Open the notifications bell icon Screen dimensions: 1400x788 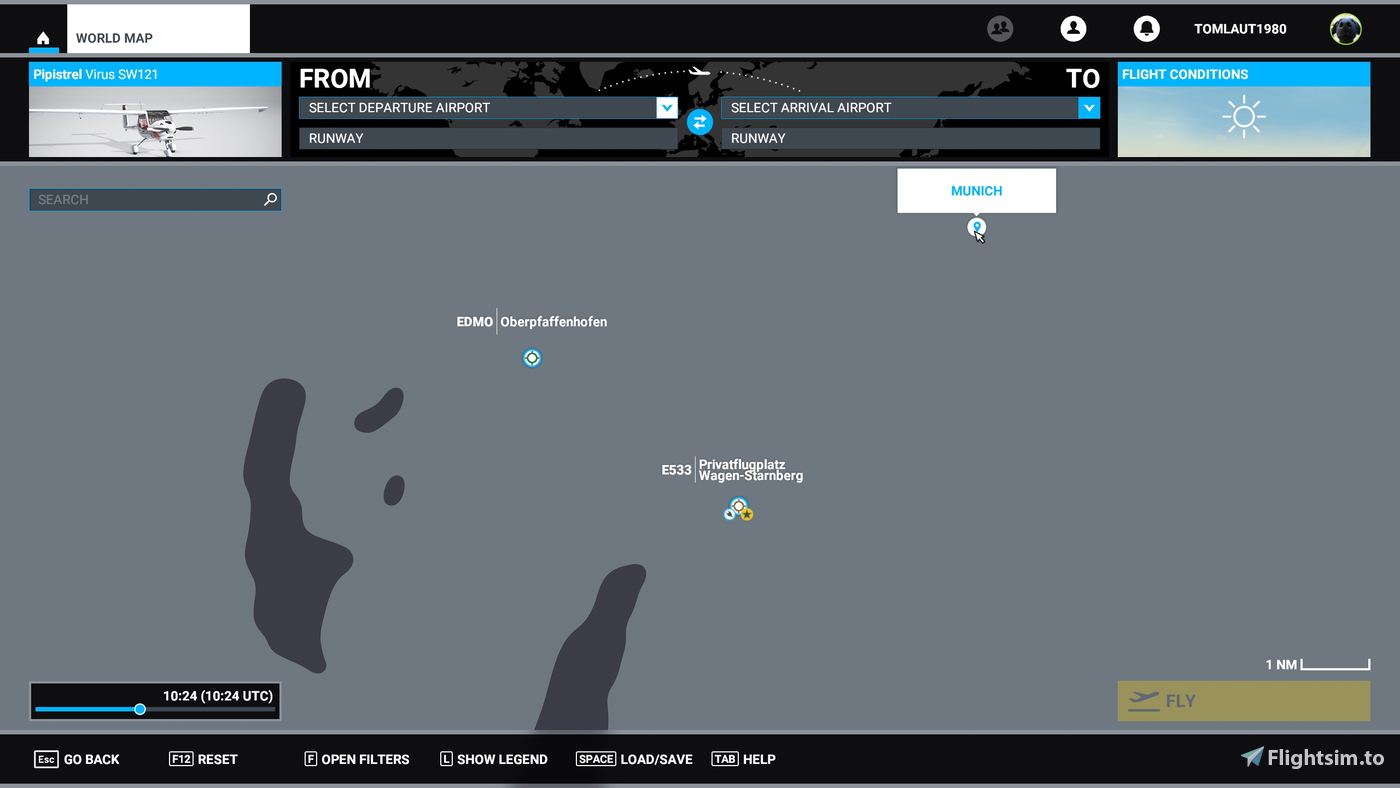point(1146,29)
